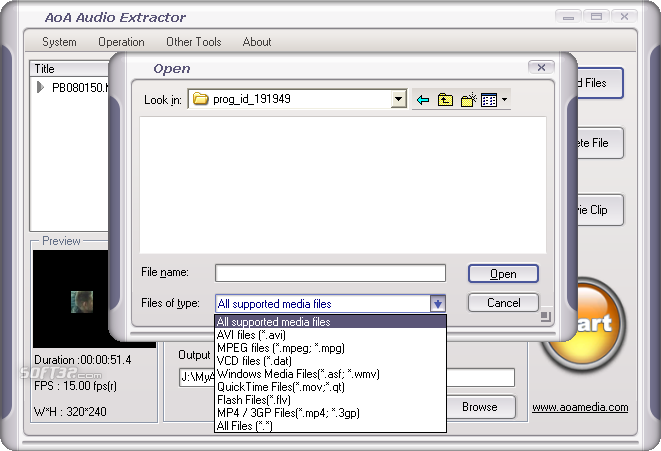Click the play triangle beside PB080150 file
The height and width of the screenshot is (451, 661).
coord(40,87)
